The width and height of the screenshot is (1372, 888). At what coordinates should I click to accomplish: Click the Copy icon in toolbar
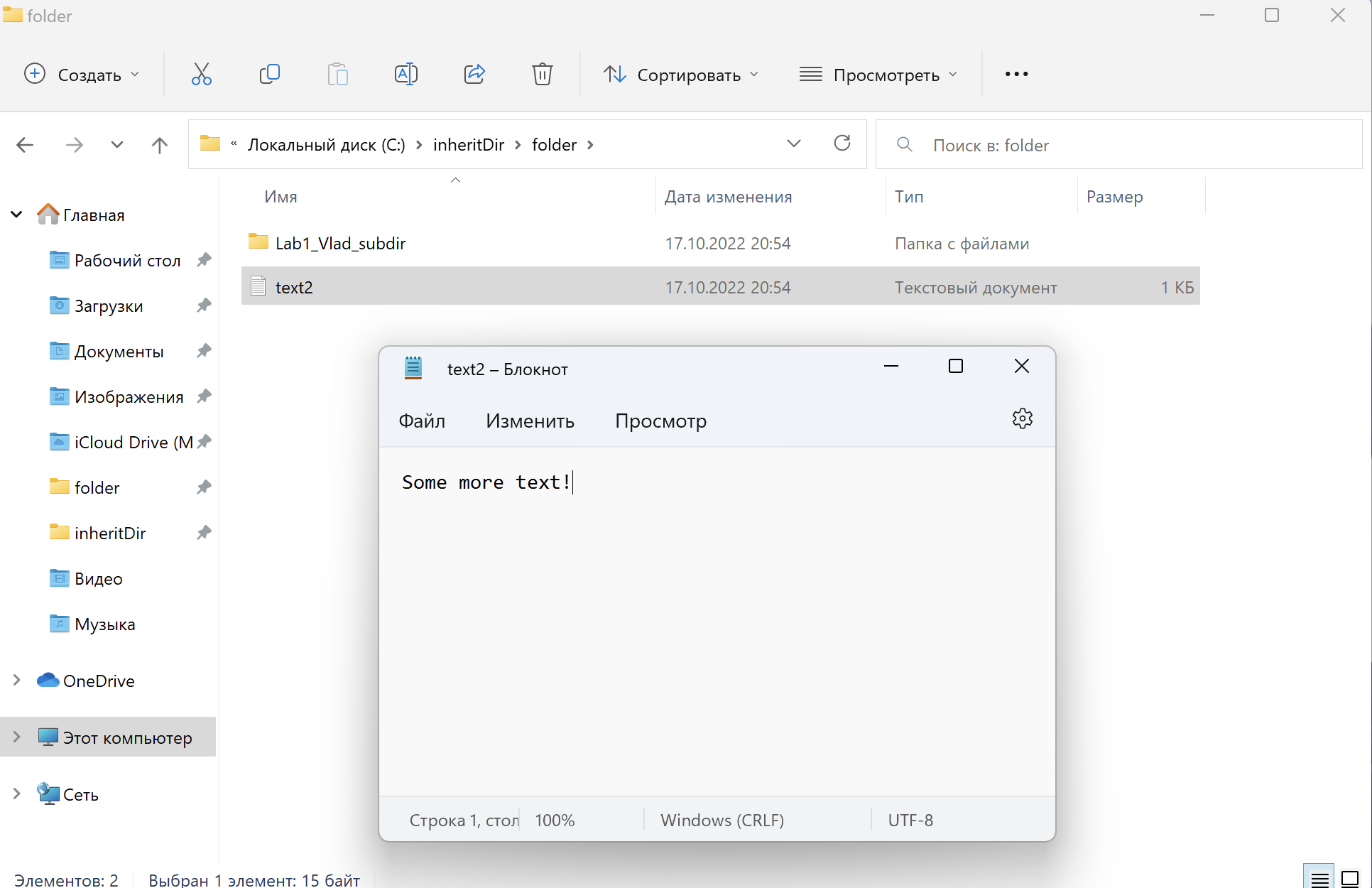[270, 74]
